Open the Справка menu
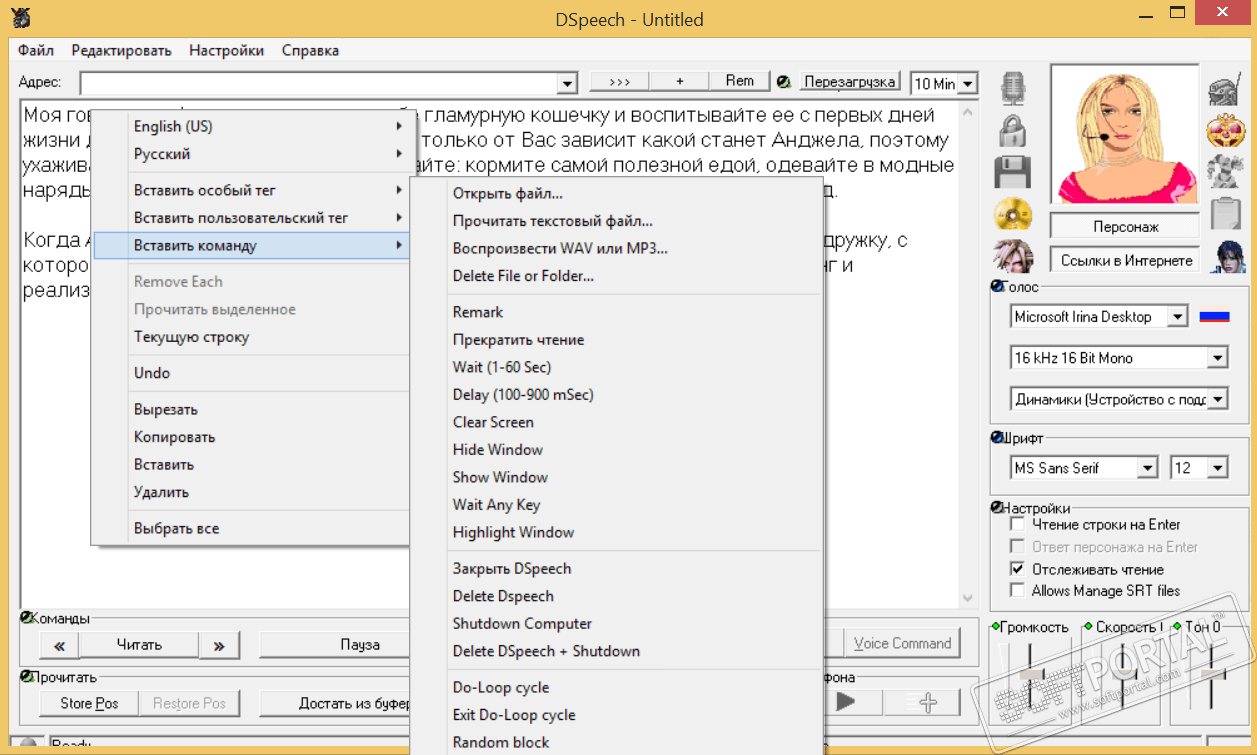This screenshot has width=1257, height=755. 310,50
